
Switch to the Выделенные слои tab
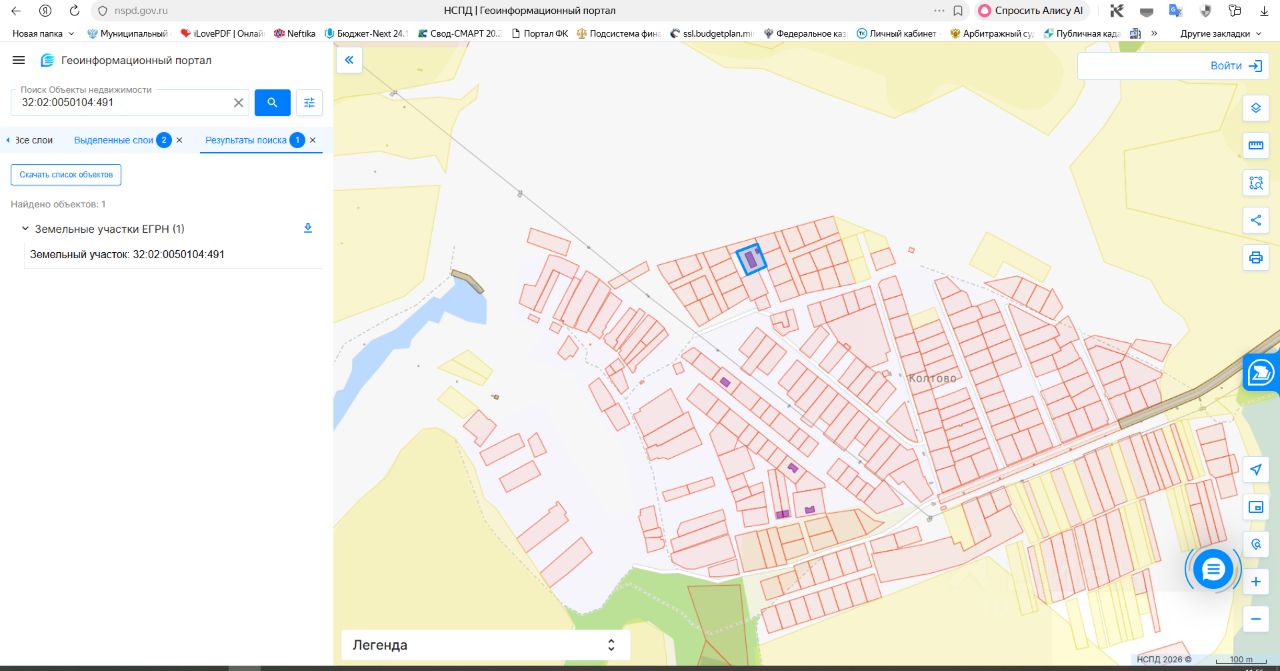coord(113,140)
